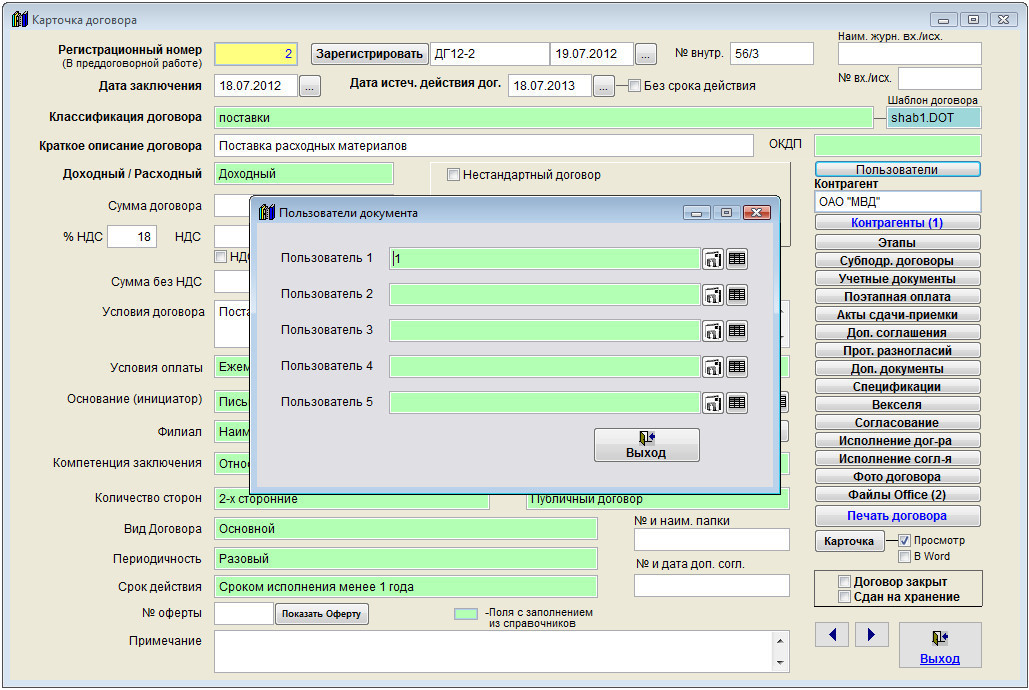Toggle the В Word checkbox
The width and height of the screenshot is (1029, 690).
click(904, 556)
